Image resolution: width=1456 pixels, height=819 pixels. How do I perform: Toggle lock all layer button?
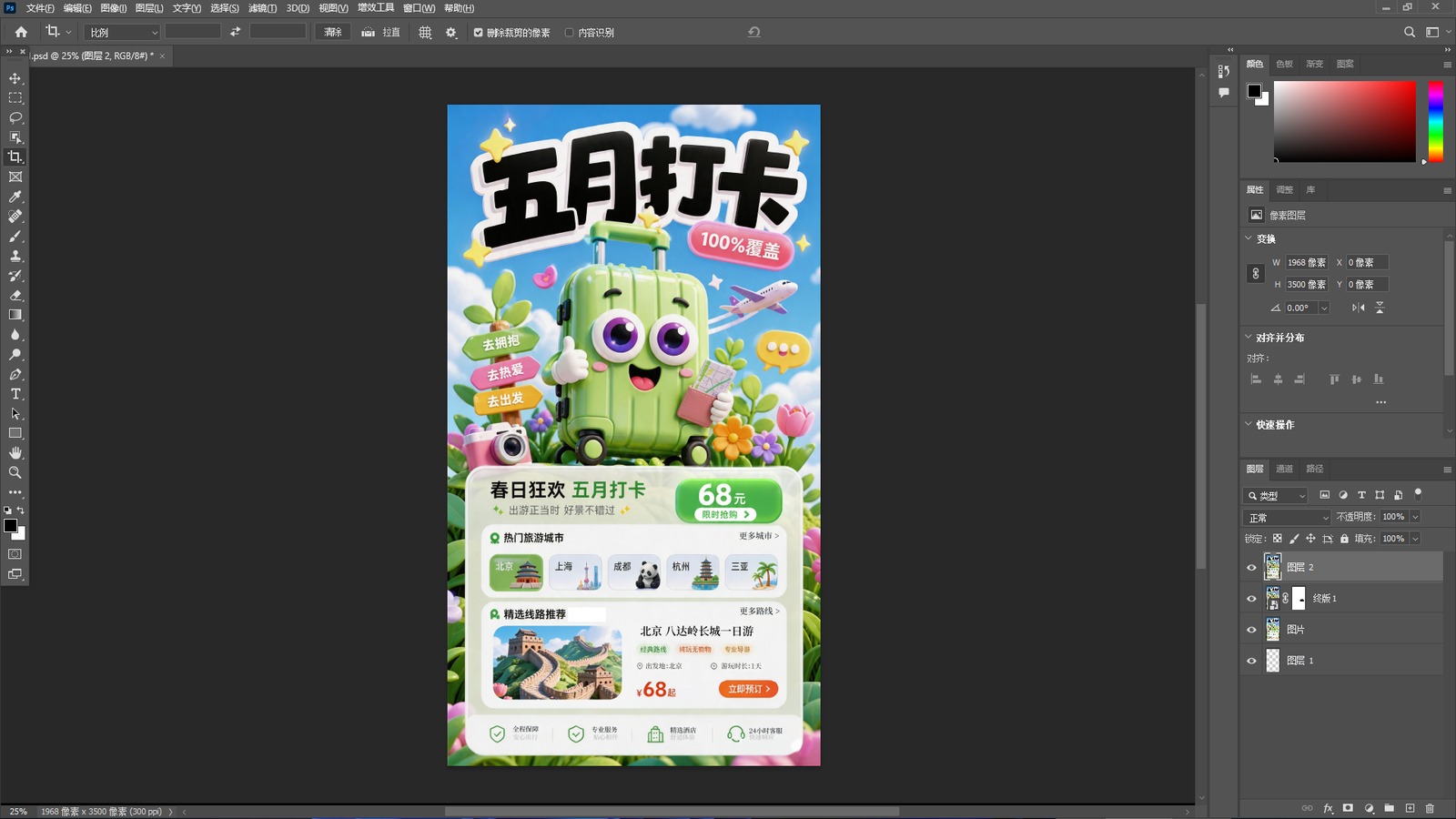(1344, 539)
